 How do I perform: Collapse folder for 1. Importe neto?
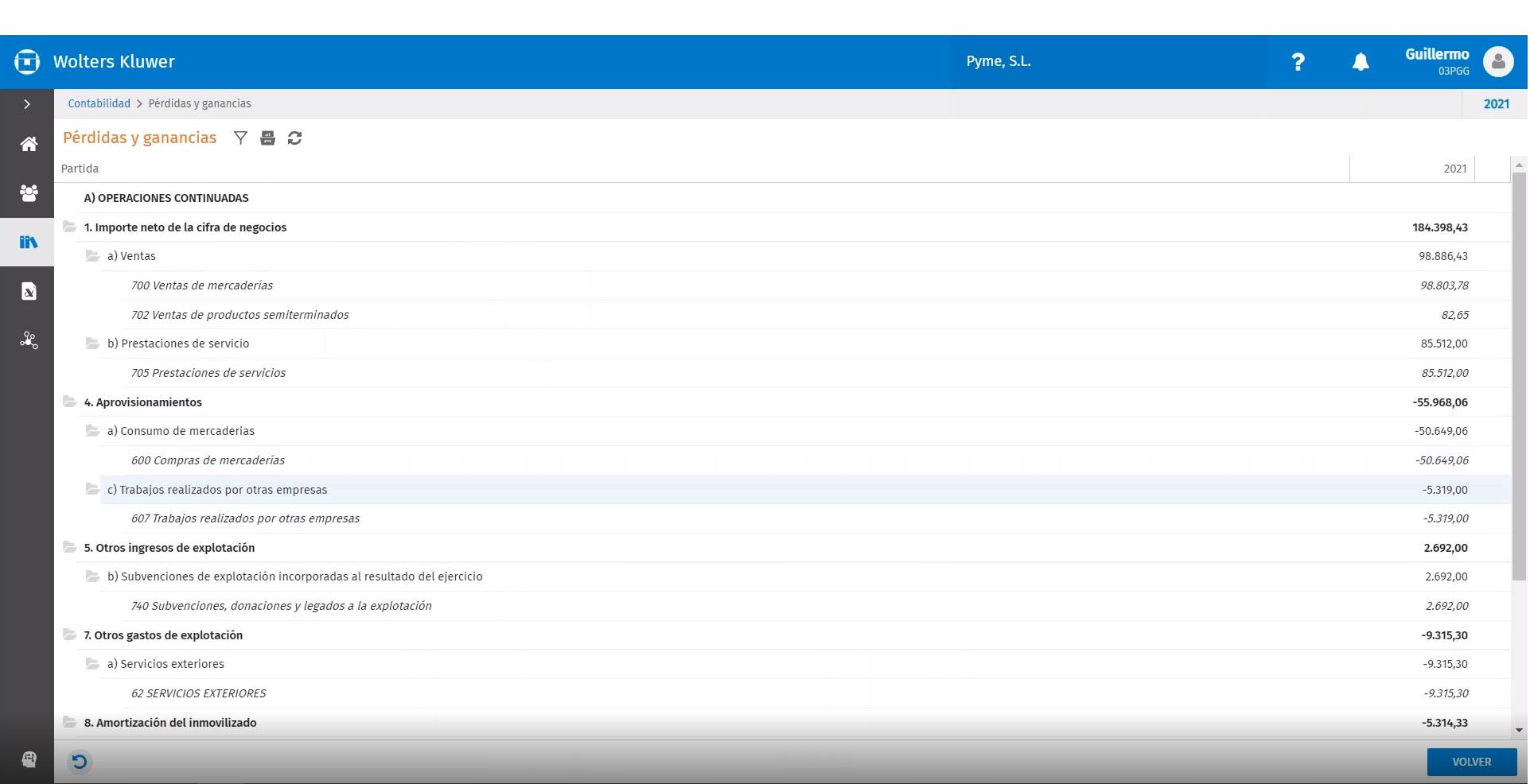point(70,227)
